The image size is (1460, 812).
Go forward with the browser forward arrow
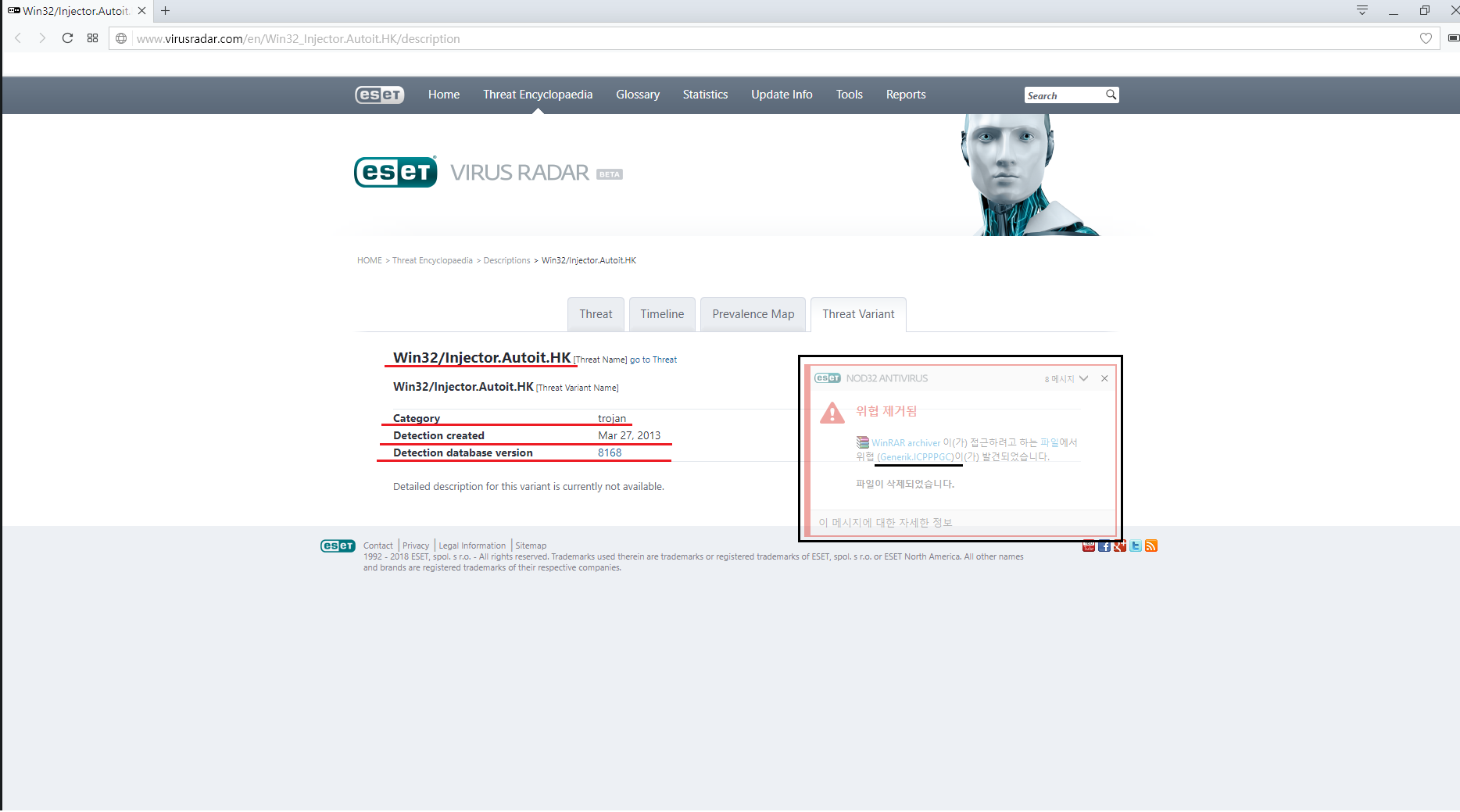tap(42, 38)
